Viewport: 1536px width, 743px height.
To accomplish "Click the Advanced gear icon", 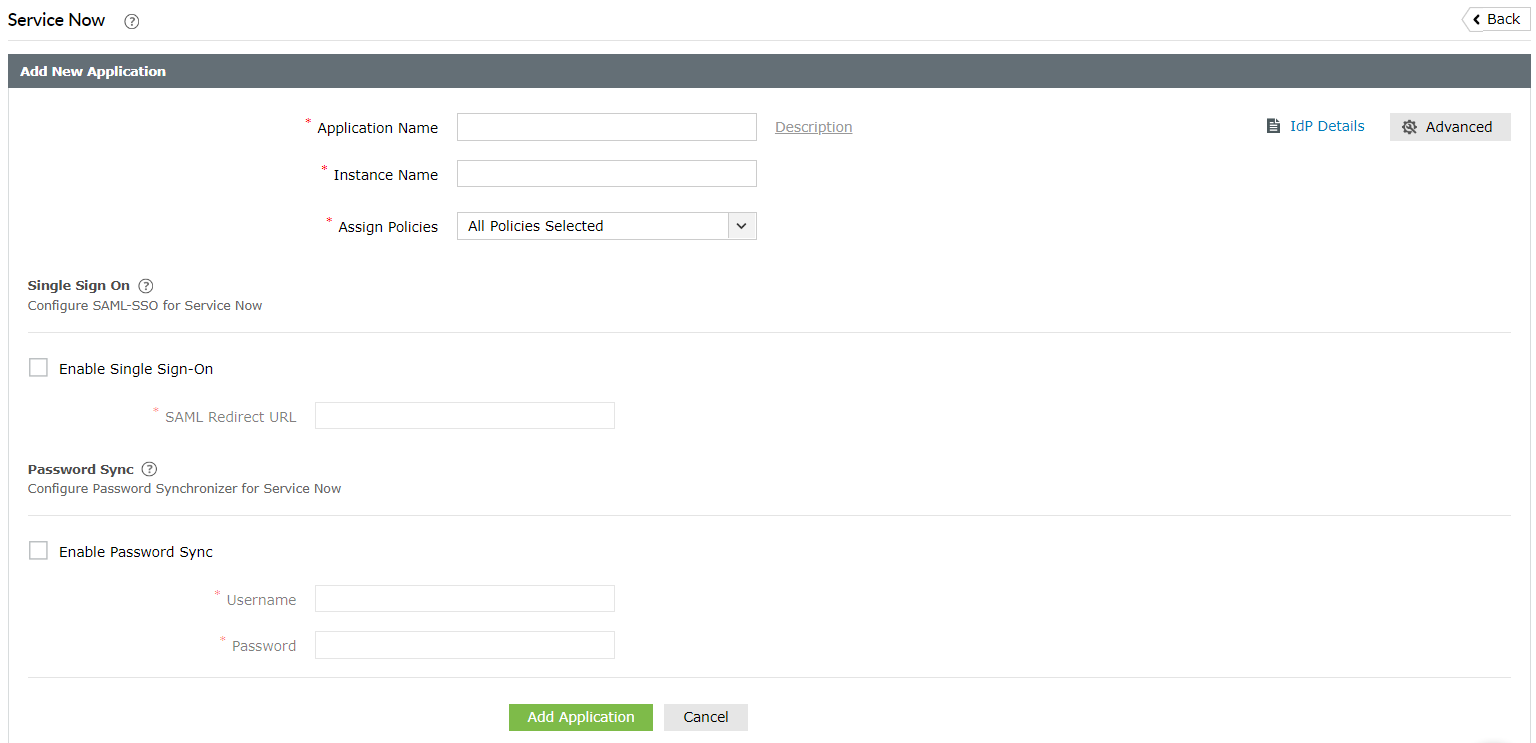I will [x=1410, y=127].
